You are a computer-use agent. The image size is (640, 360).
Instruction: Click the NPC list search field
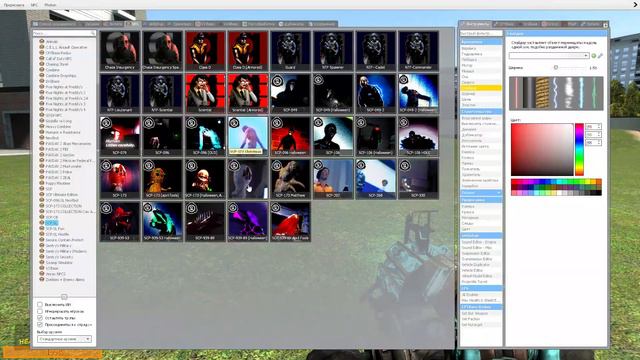64,33
